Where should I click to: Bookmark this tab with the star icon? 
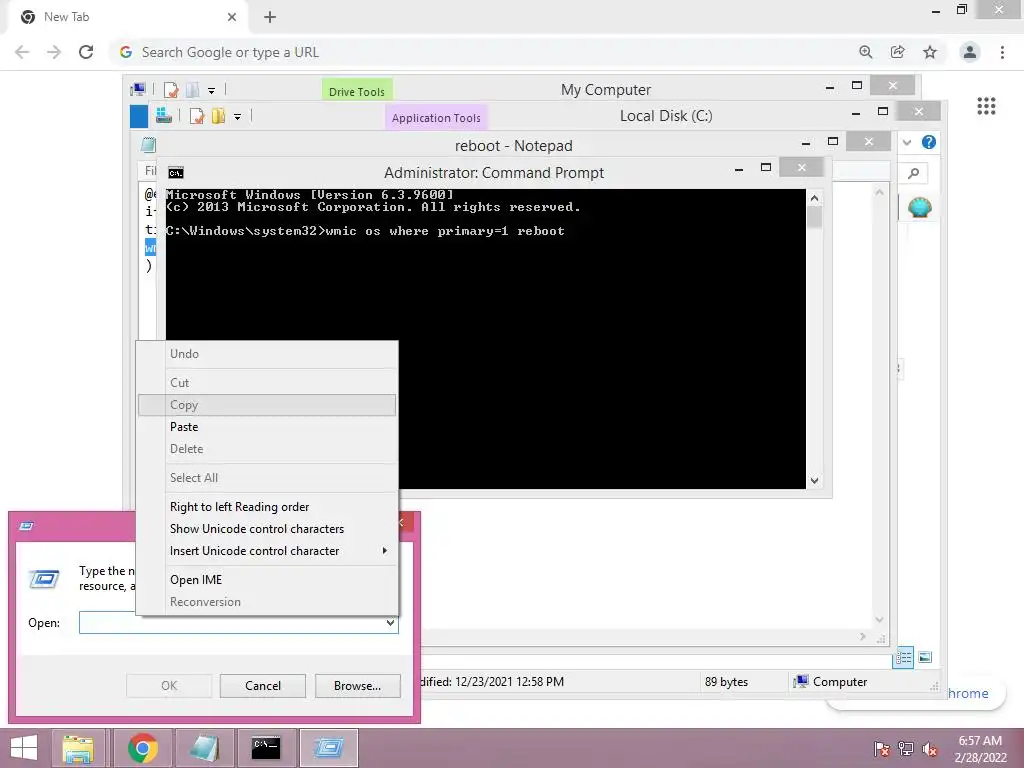(x=930, y=52)
